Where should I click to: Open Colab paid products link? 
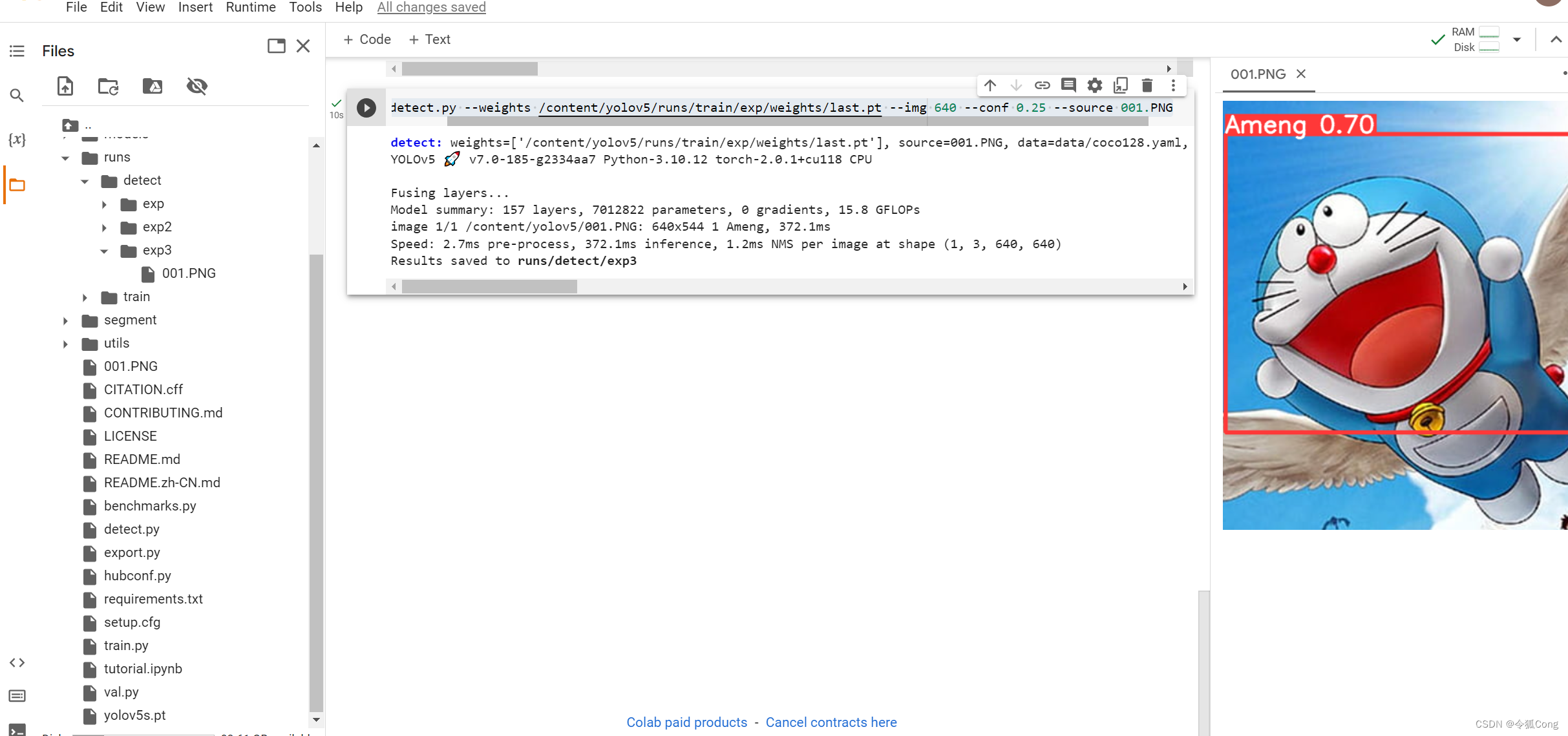pyautogui.click(x=686, y=722)
